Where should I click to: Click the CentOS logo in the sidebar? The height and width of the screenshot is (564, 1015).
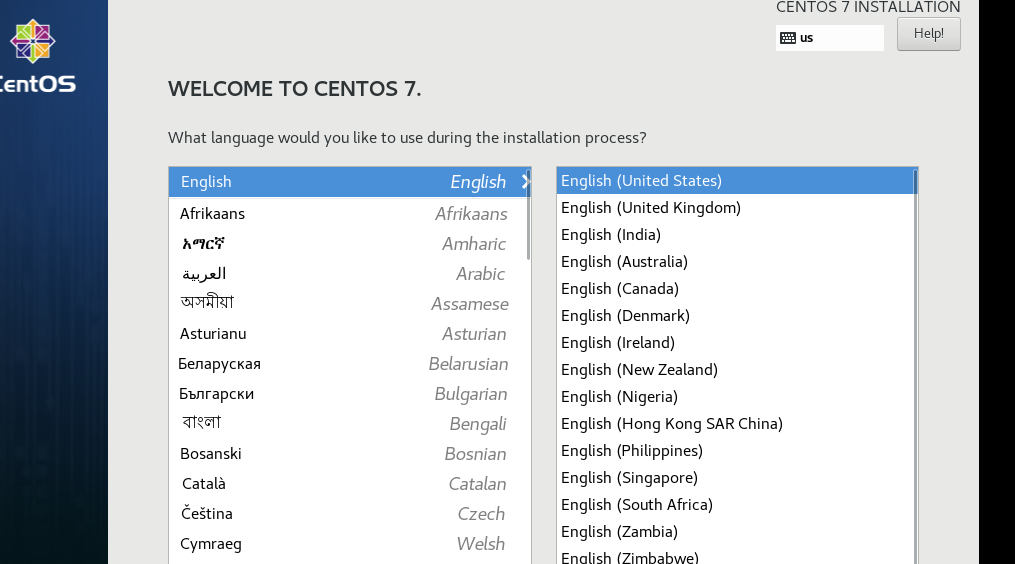click(38, 57)
